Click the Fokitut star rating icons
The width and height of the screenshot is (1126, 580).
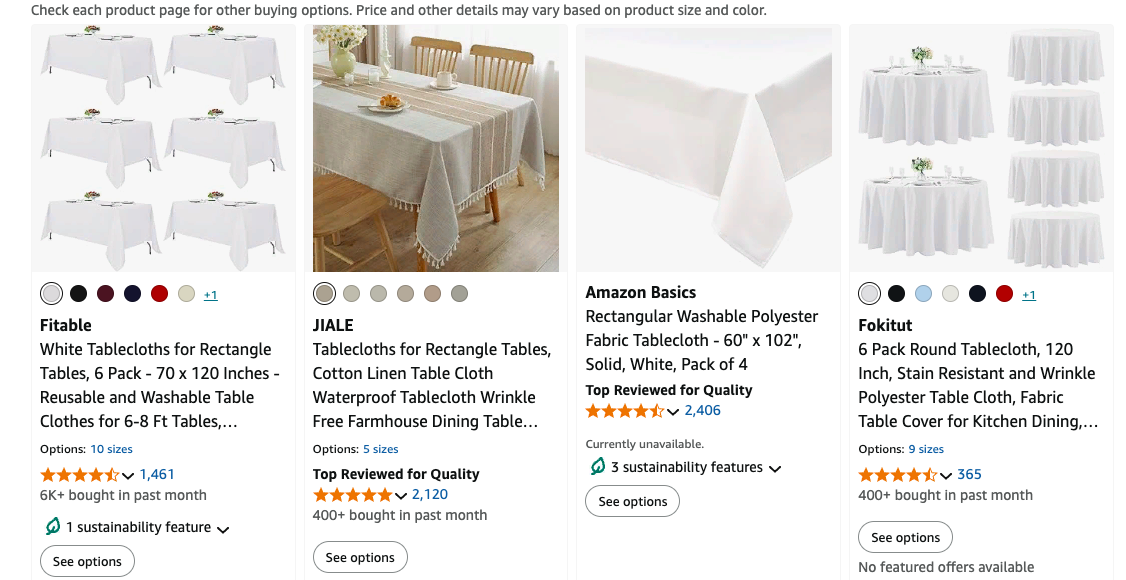click(x=898, y=475)
